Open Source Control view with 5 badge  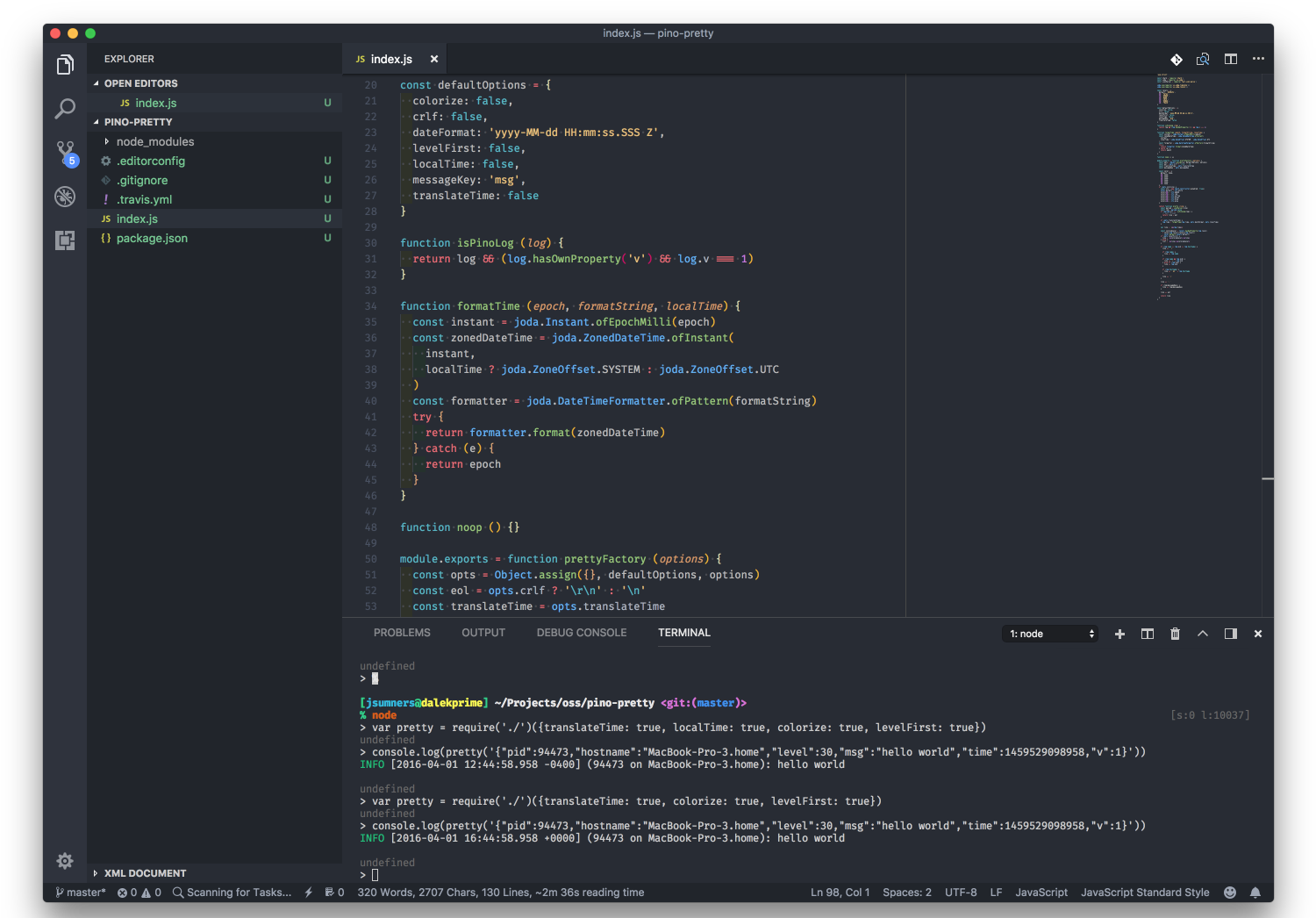pyautogui.click(x=66, y=153)
